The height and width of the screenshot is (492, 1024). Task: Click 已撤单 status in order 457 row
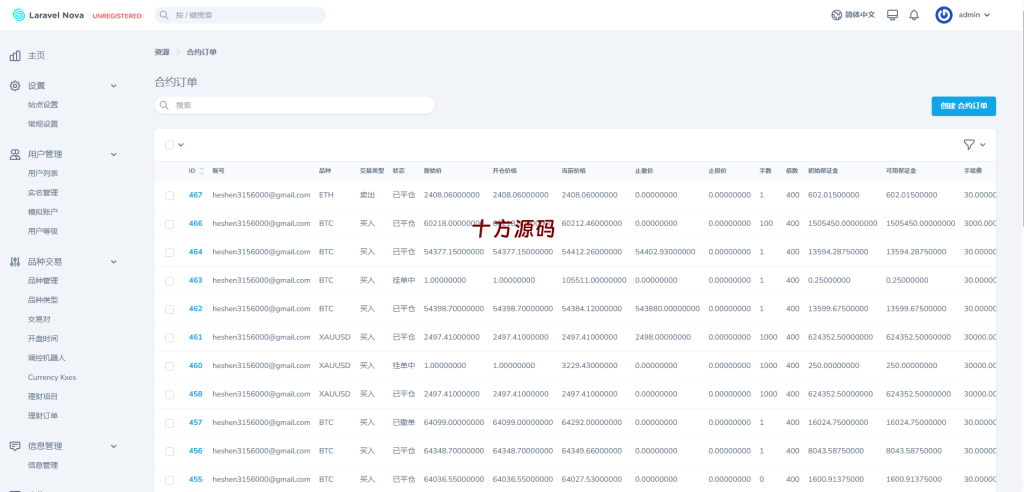pos(404,423)
